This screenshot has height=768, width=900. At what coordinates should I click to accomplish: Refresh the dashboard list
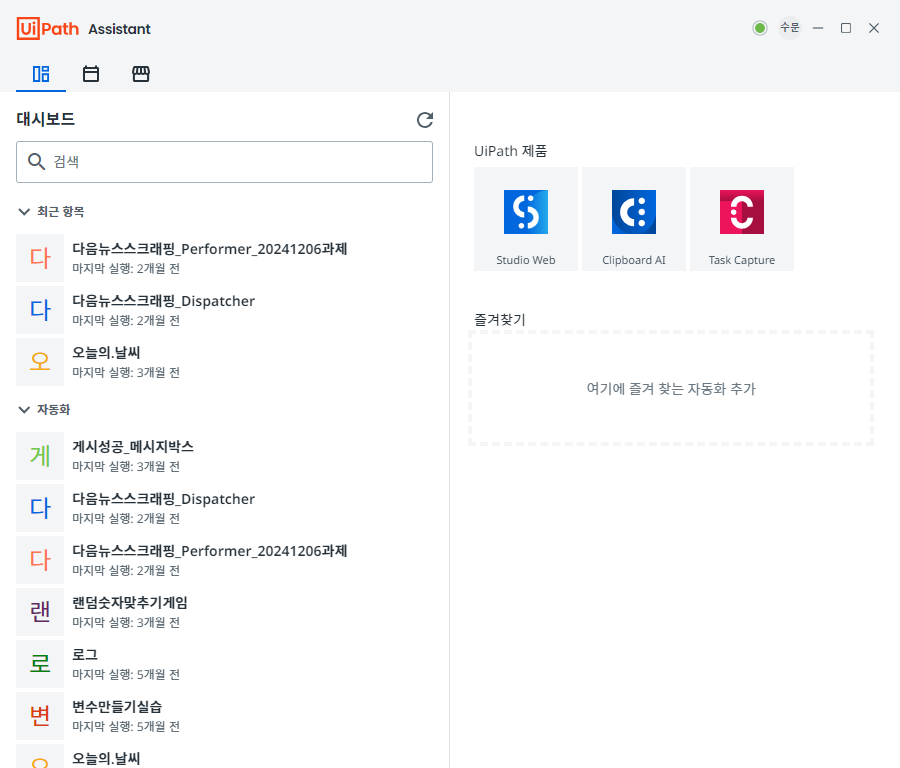(425, 120)
